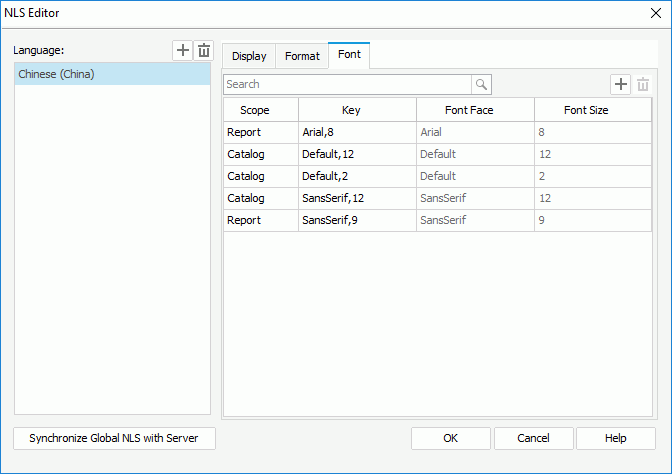Close the NLS Editor dialog
Screen dimensions: 672x474
(x=656, y=13)
